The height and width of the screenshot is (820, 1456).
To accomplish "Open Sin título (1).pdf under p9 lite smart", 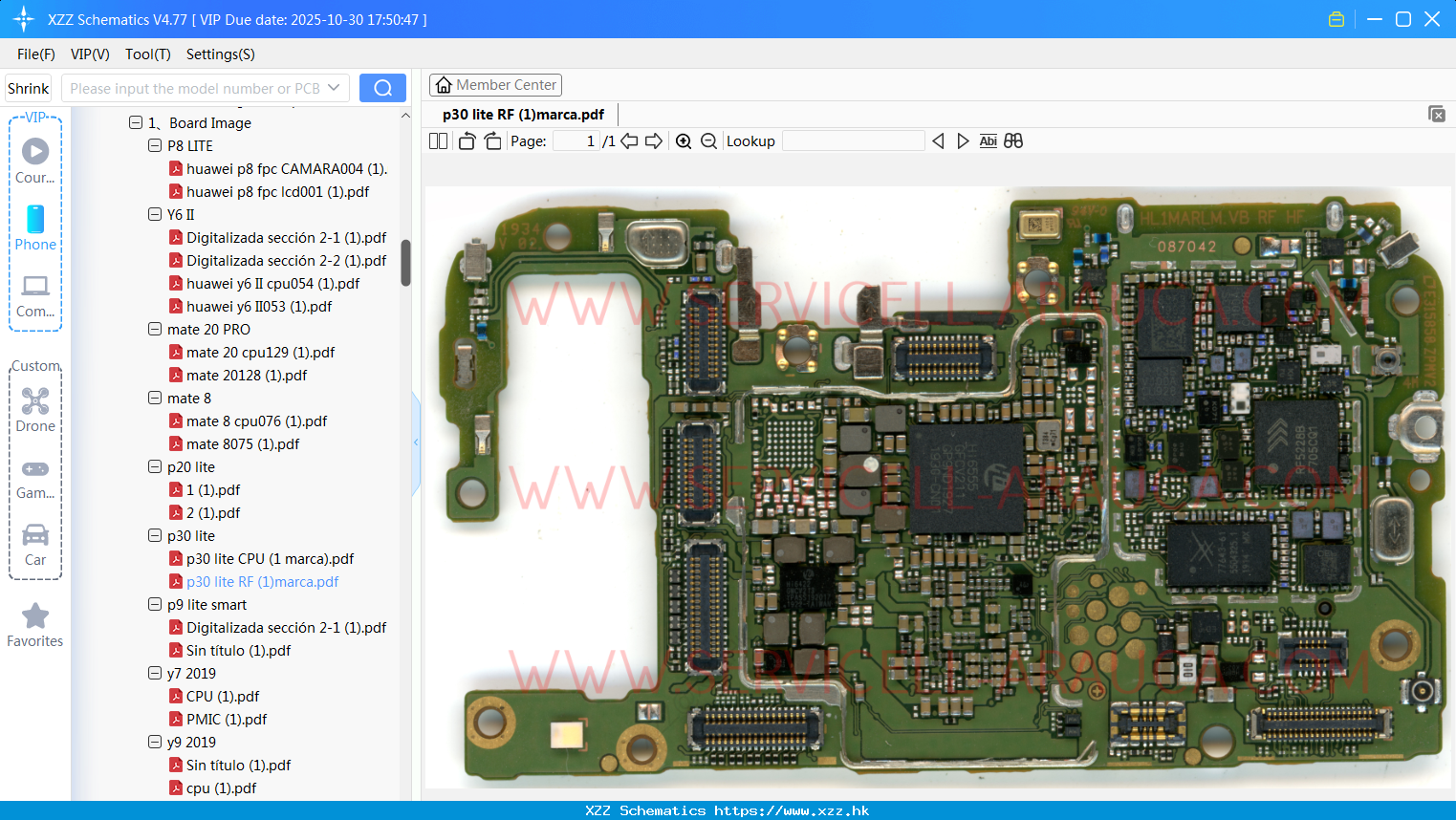I will click(239, 650).
